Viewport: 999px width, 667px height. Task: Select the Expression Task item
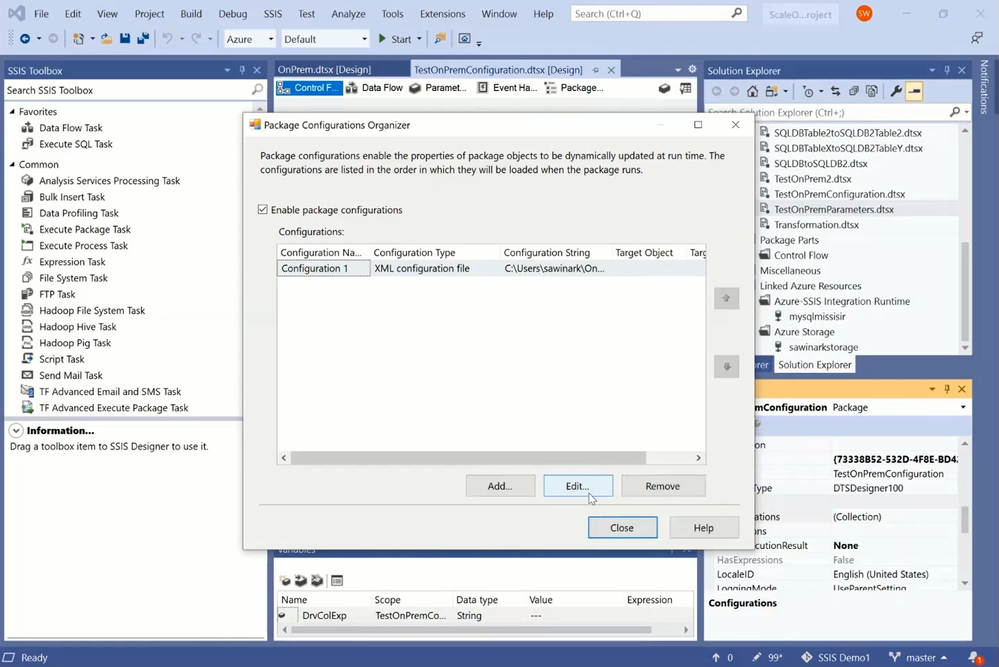pyautogui.click(x=72, y=262)
